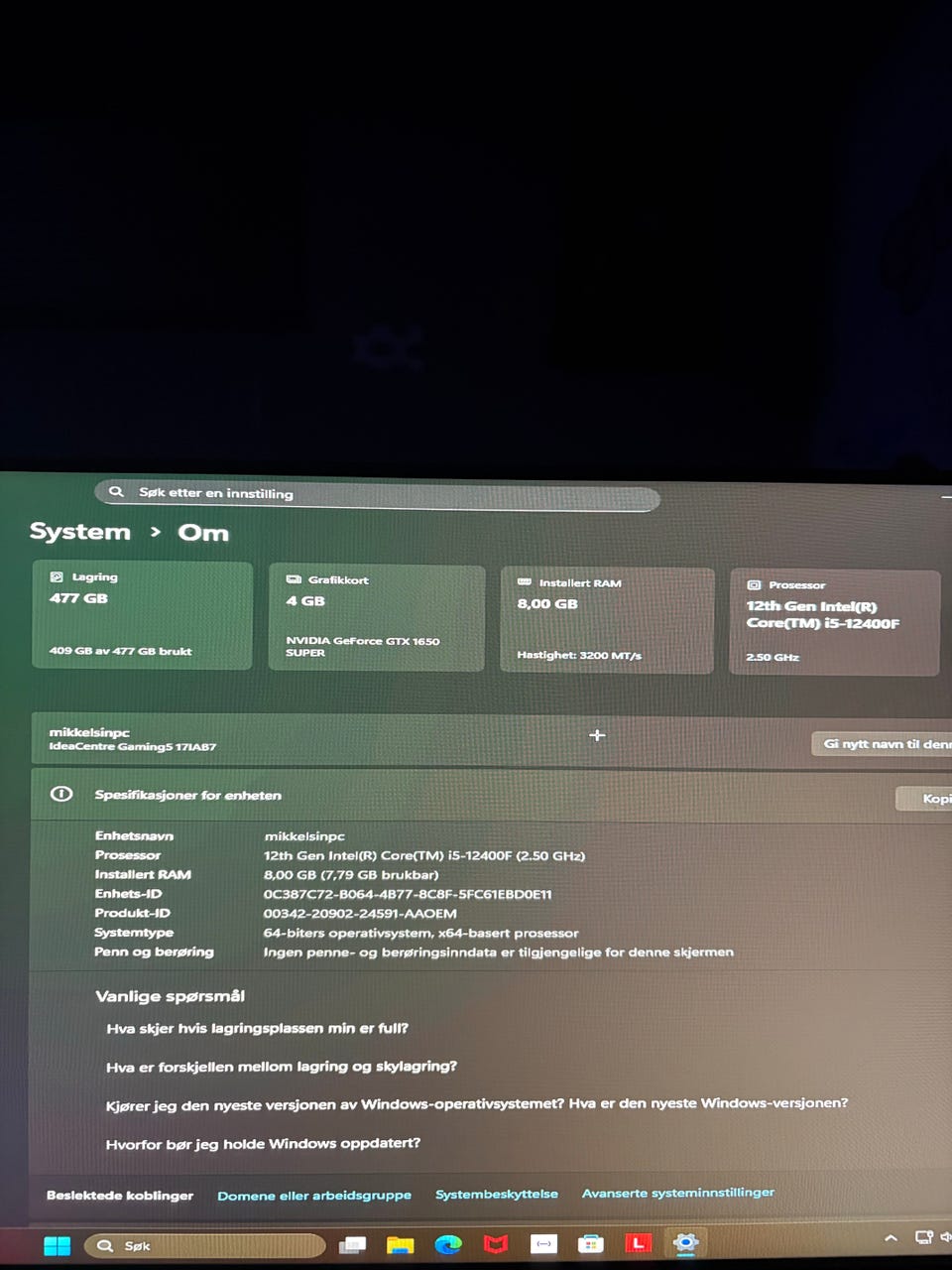Image resolution: width=952 pixels, height=1270 pixels.
Task: Click the Grafikkort card icon
Action: point(294,579)
